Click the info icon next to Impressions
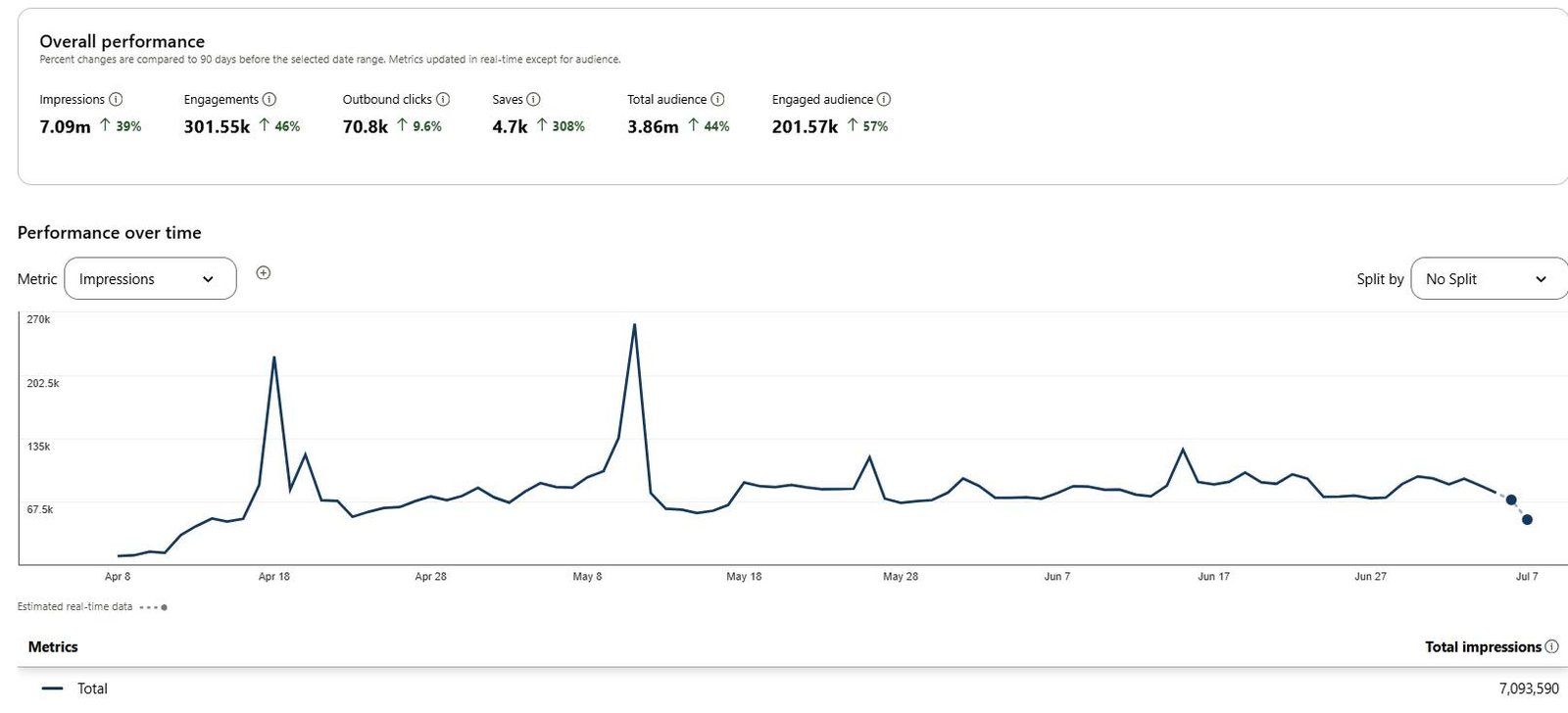The width and height of the screenshot is (1568, 713). tap(116, 99)
